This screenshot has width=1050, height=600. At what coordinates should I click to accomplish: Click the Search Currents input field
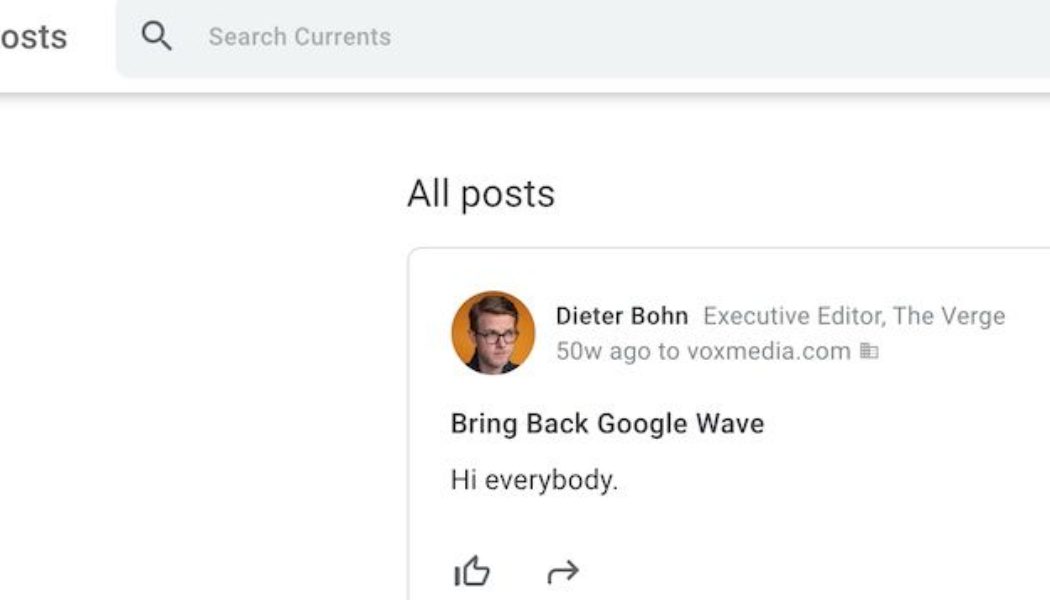tap(300, 36)
